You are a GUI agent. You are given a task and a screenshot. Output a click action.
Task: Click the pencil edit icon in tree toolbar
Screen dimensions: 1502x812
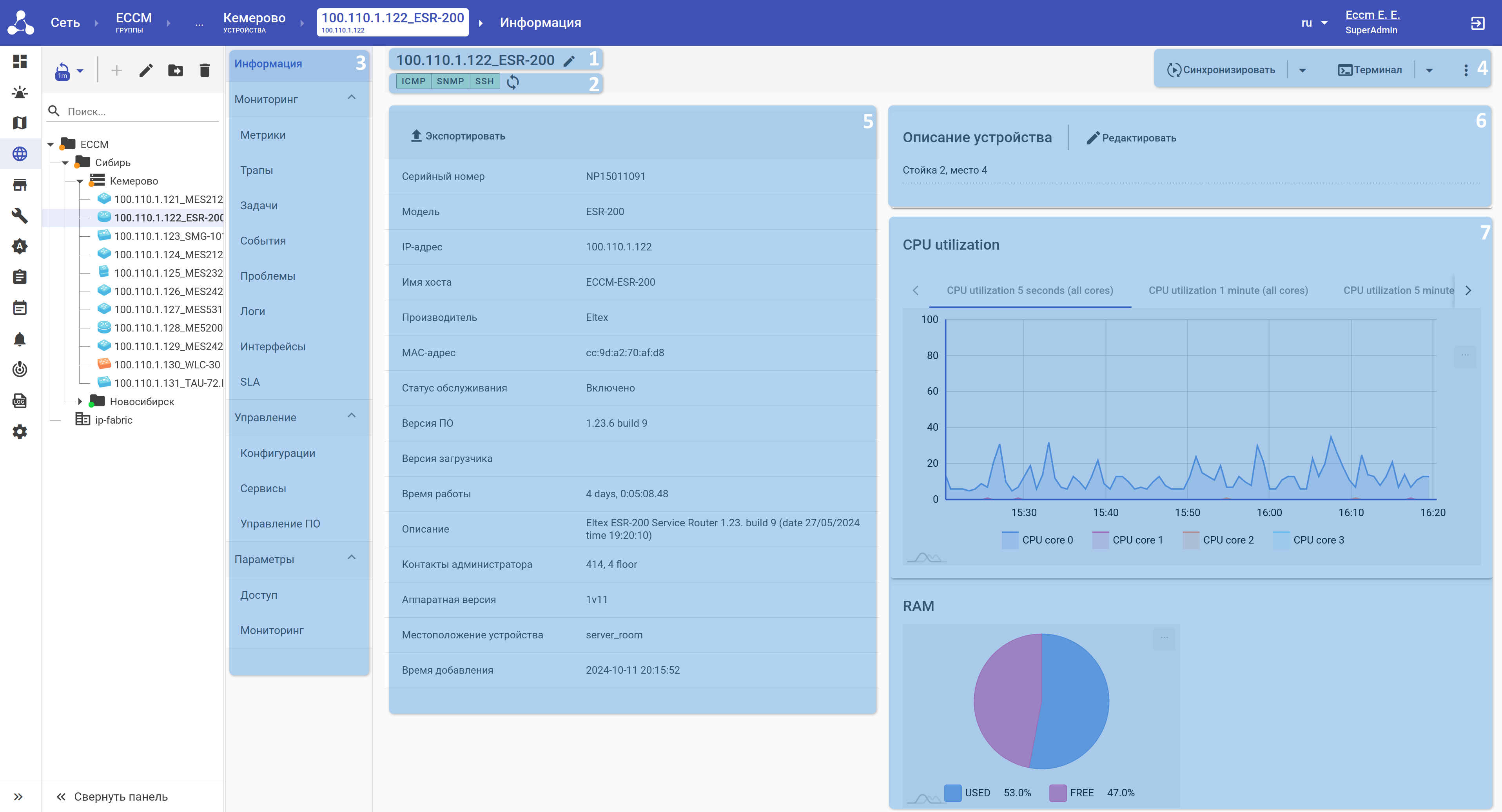146,71
